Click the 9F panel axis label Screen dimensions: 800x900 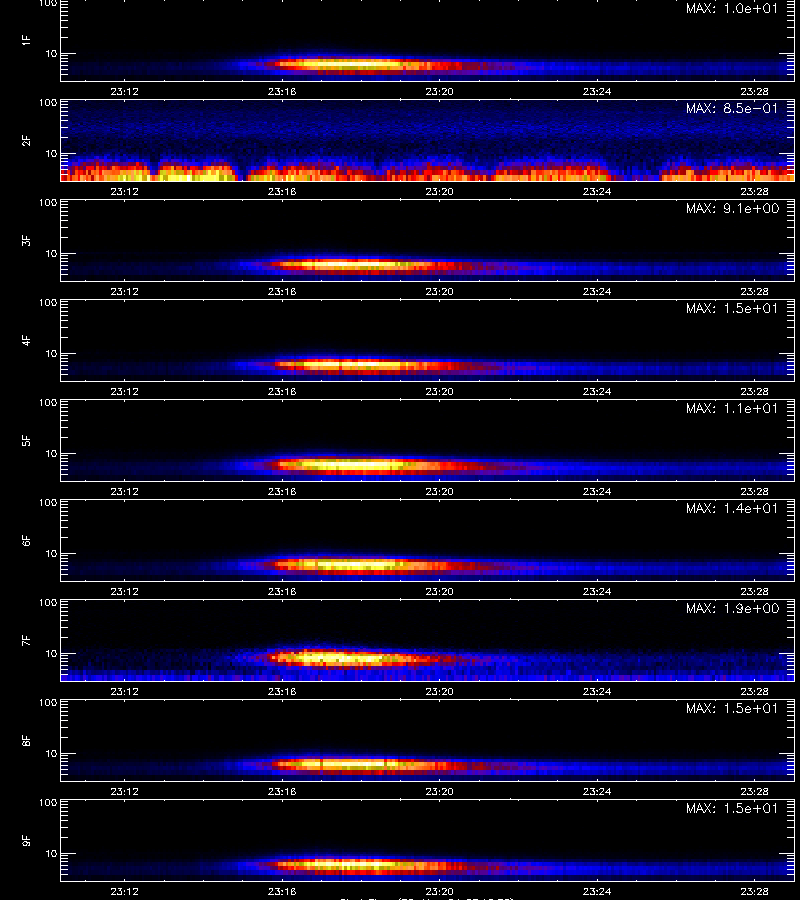point(26,840)
